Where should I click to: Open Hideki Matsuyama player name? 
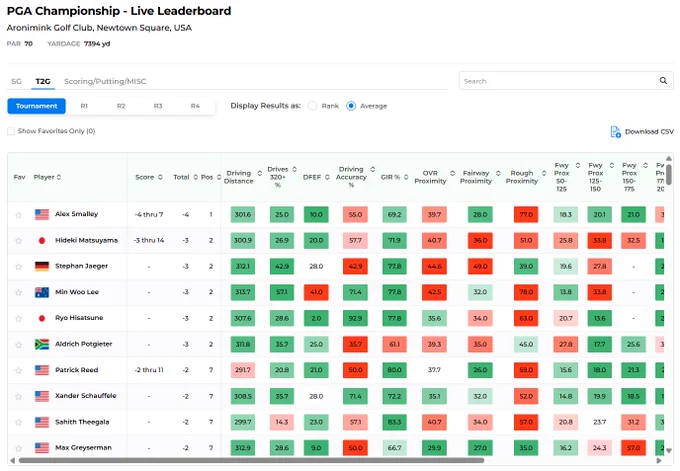click(x=86, y=240)
